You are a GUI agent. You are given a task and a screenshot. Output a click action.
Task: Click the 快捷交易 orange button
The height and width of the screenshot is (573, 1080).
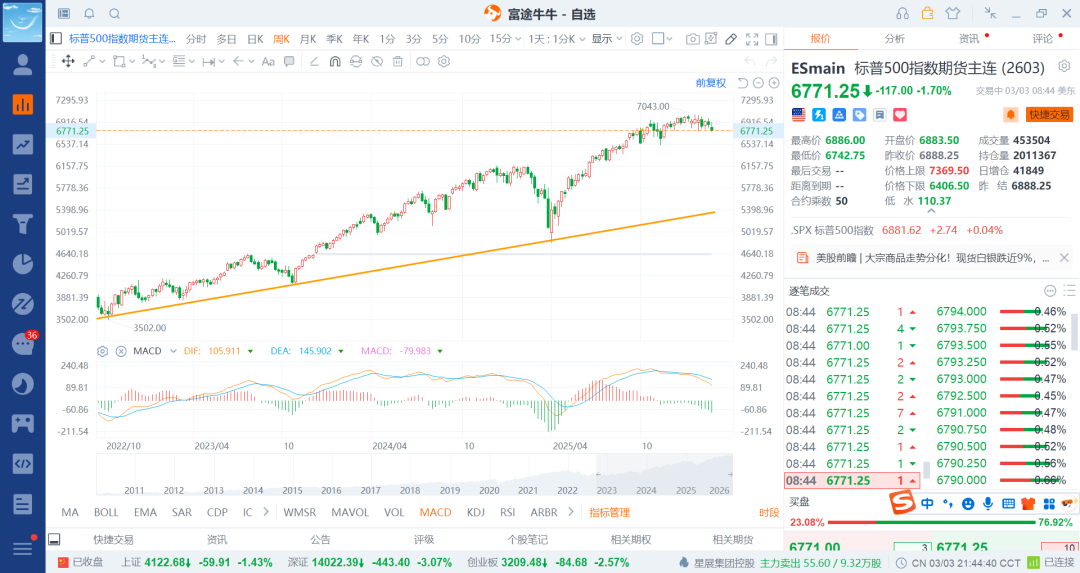coord(1050,114)
